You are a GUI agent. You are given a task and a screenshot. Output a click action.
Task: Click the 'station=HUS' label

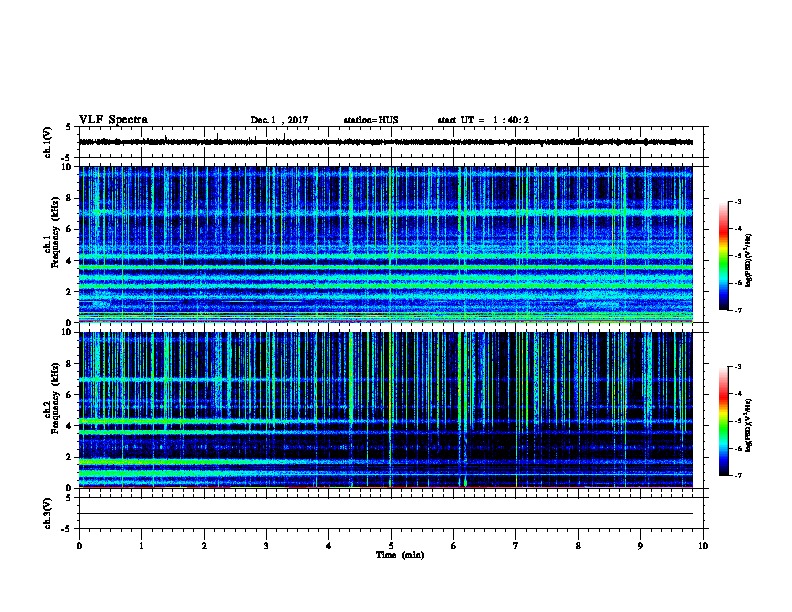click(x=371, y=120)
